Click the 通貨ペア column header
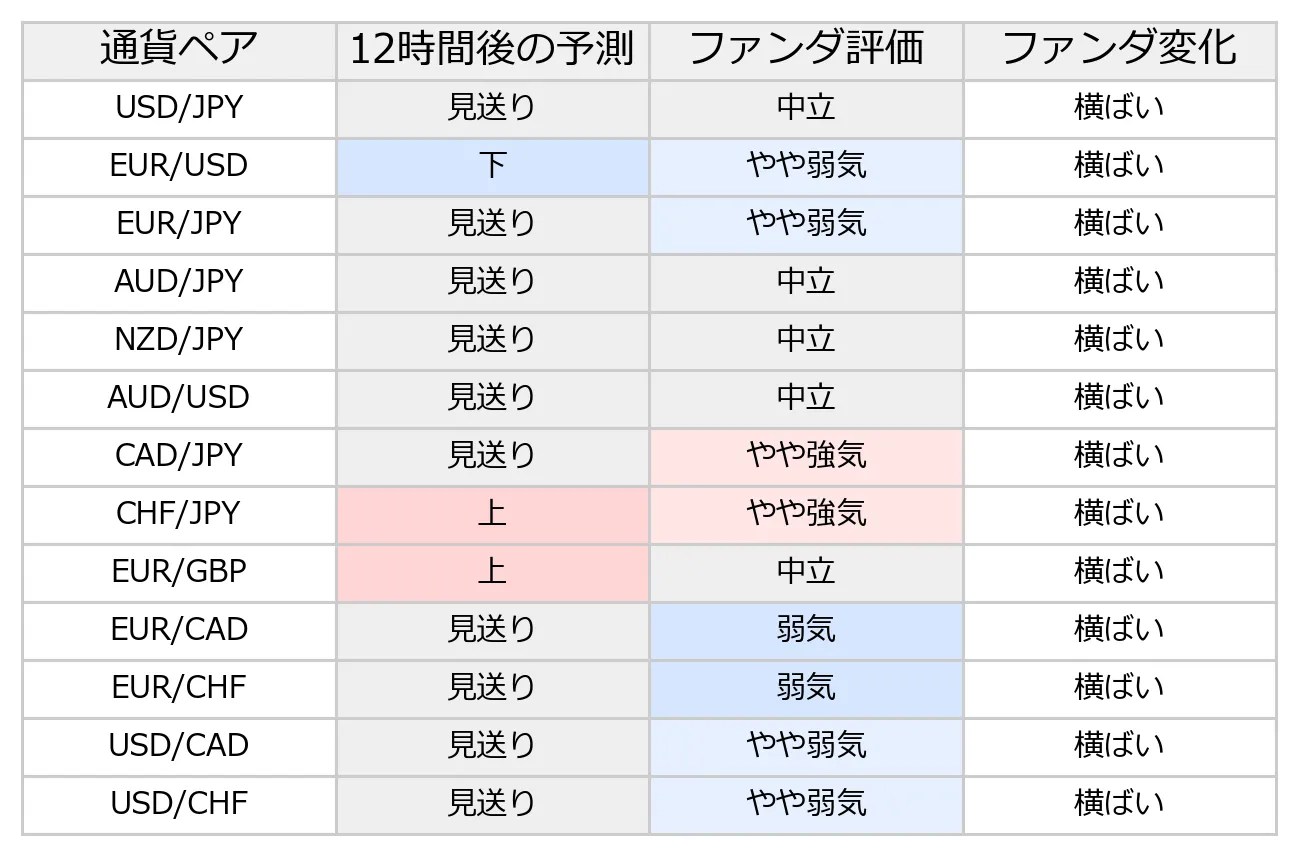 coord(179,50)
